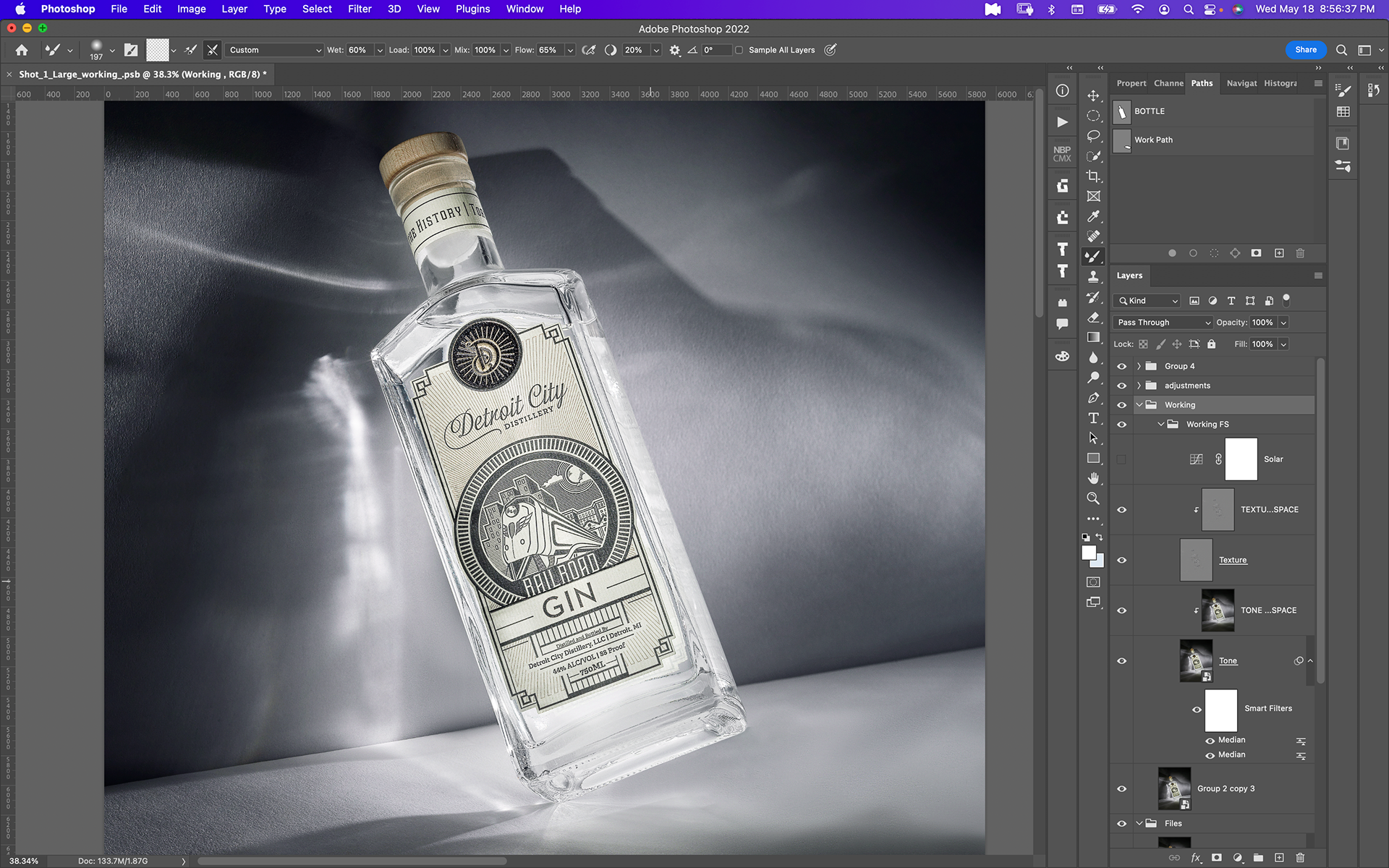The height and width of the screenshot is (868, 1389).
Task: Select the BOTTLE path
Action: [1212, 111]
